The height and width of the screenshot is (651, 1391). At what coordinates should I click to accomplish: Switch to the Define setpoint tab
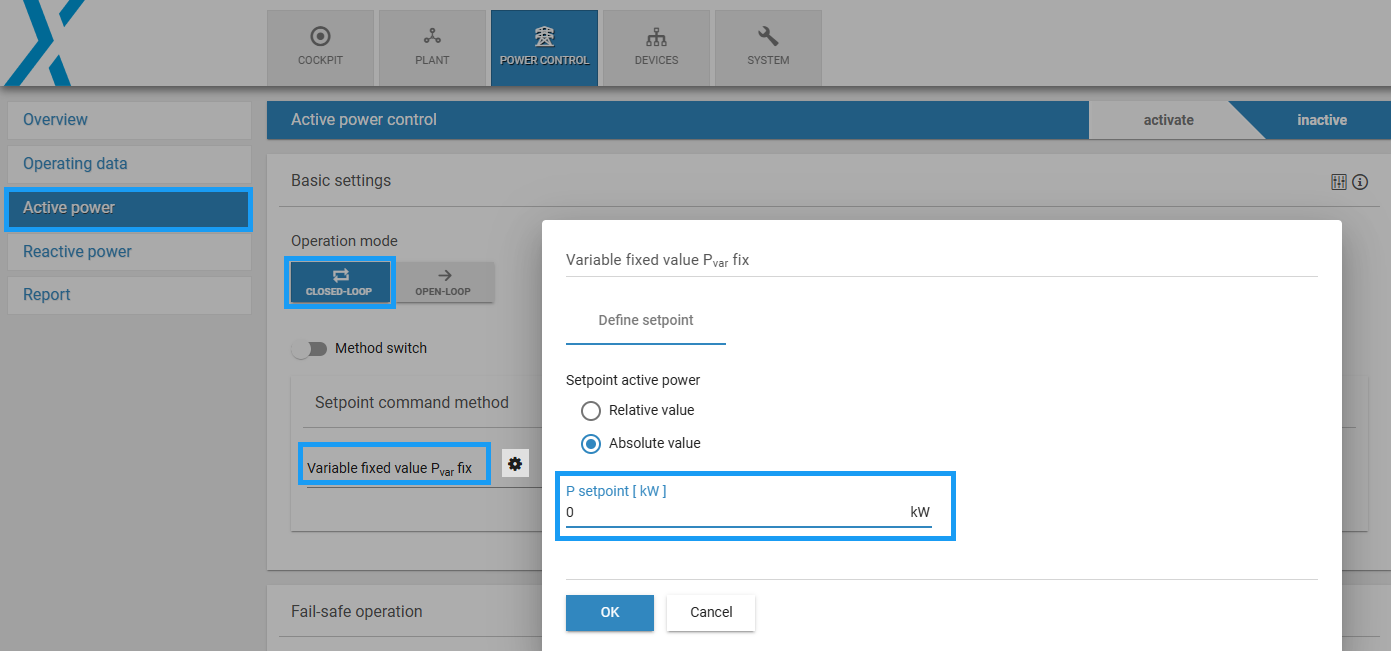645,320
